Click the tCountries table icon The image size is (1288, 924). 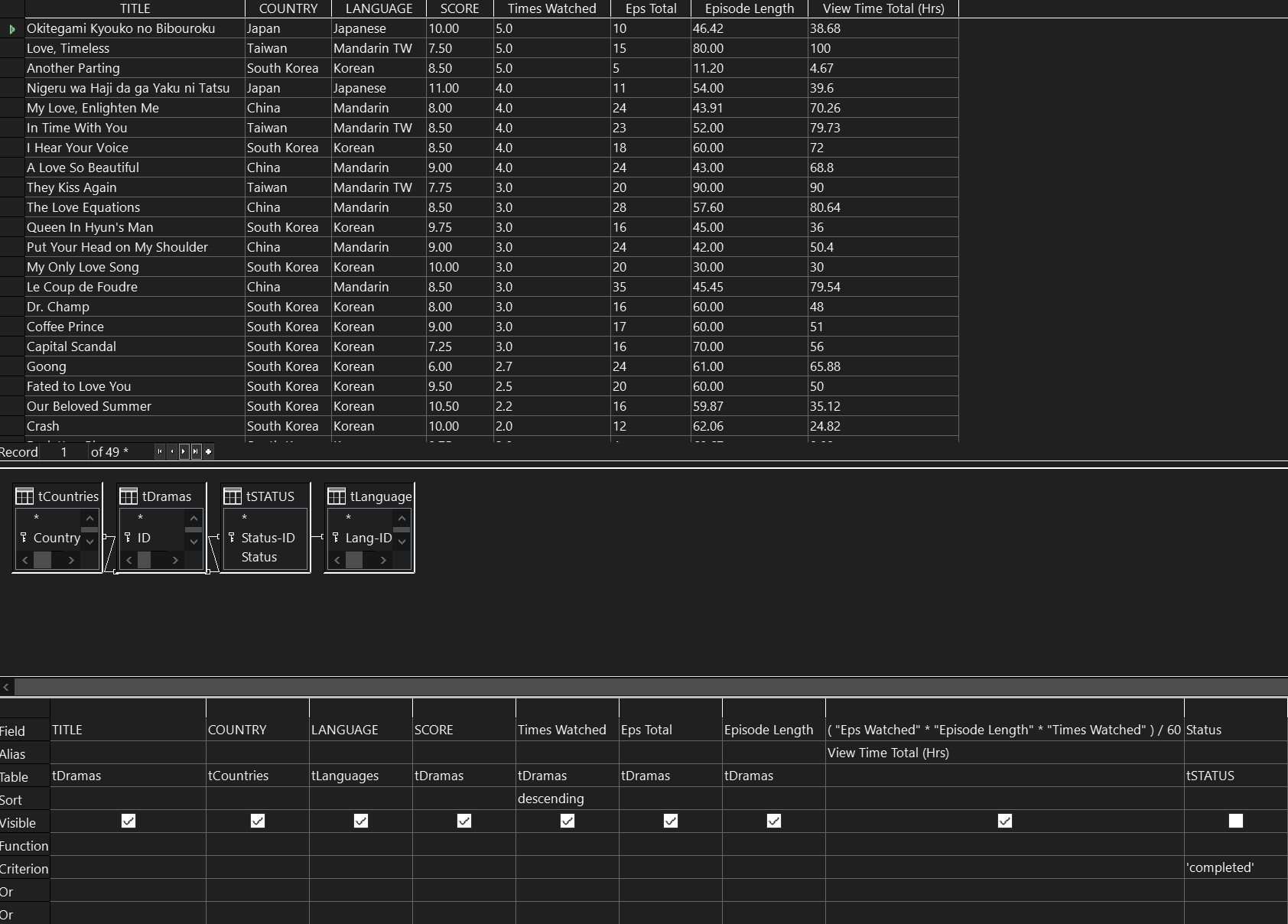pyautogui.click(x=24, y=496)
